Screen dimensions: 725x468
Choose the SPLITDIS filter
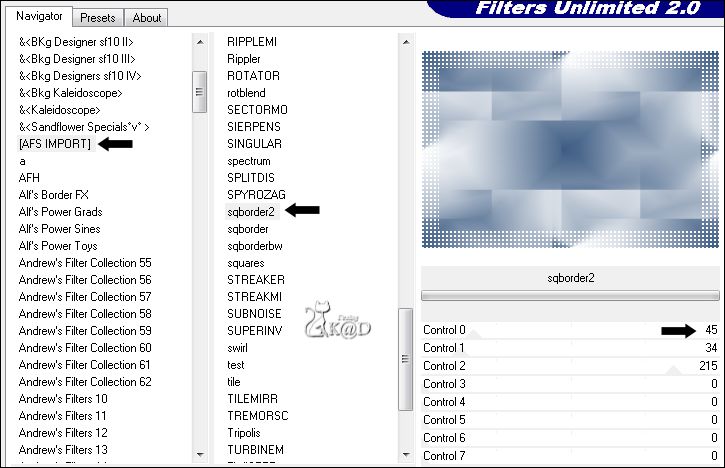[x=251, y=178]
